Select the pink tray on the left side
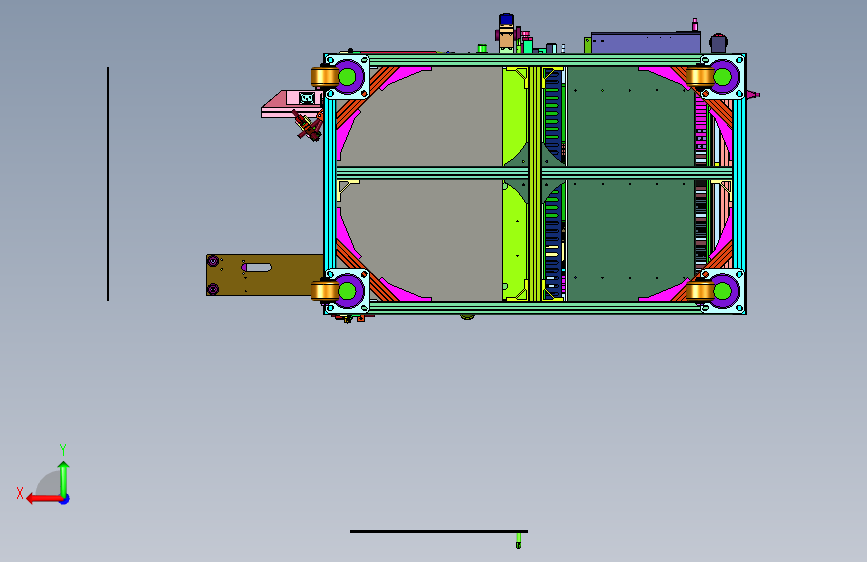The height and width of the screenshot is (562, 867). click(290, 105)
